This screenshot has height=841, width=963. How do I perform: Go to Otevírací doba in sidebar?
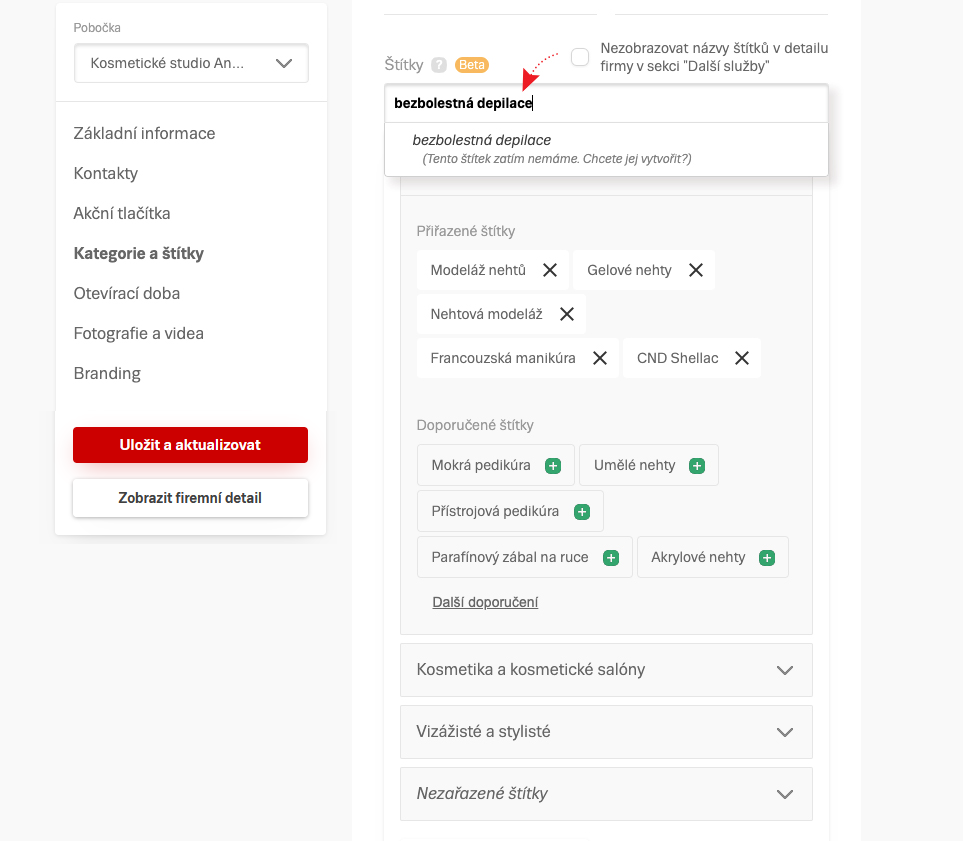pos(127,293)
